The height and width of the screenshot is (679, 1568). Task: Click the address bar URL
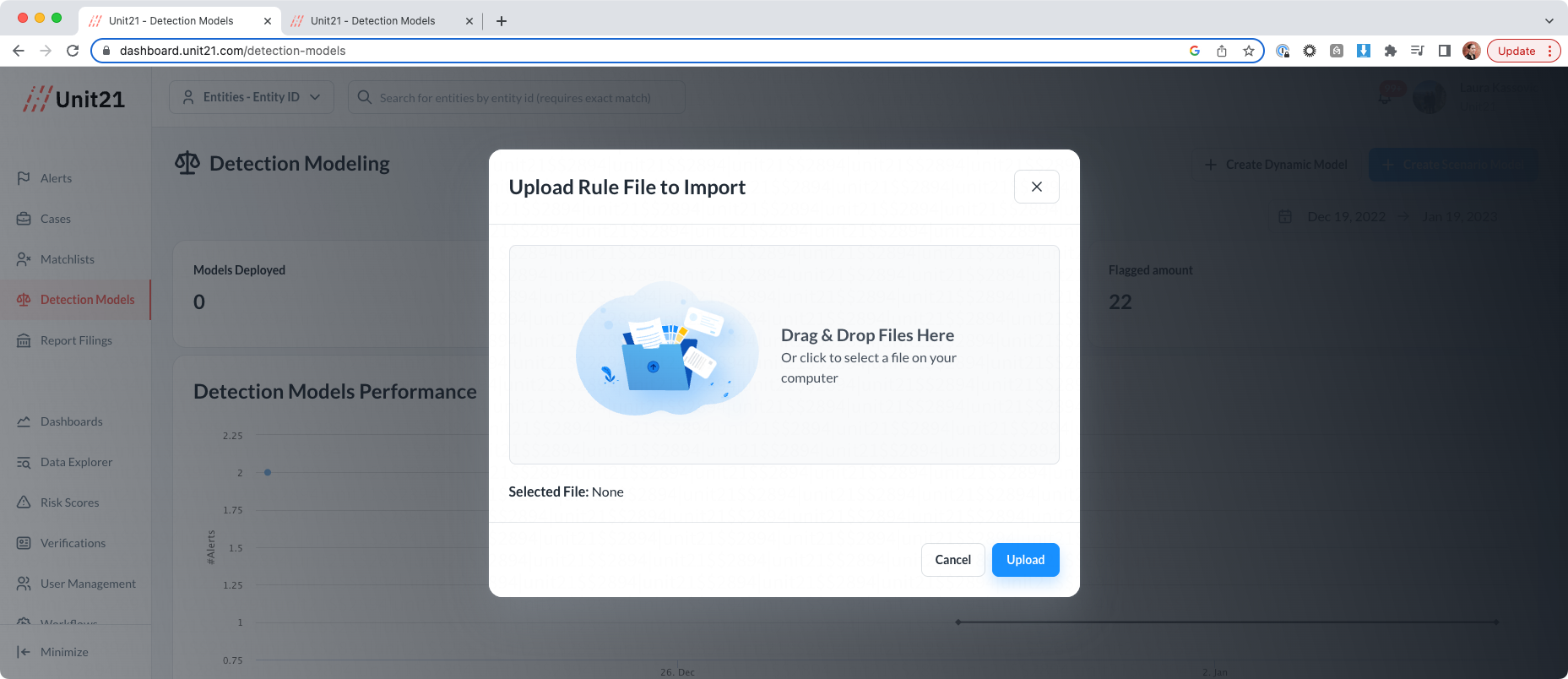(232, 51)
